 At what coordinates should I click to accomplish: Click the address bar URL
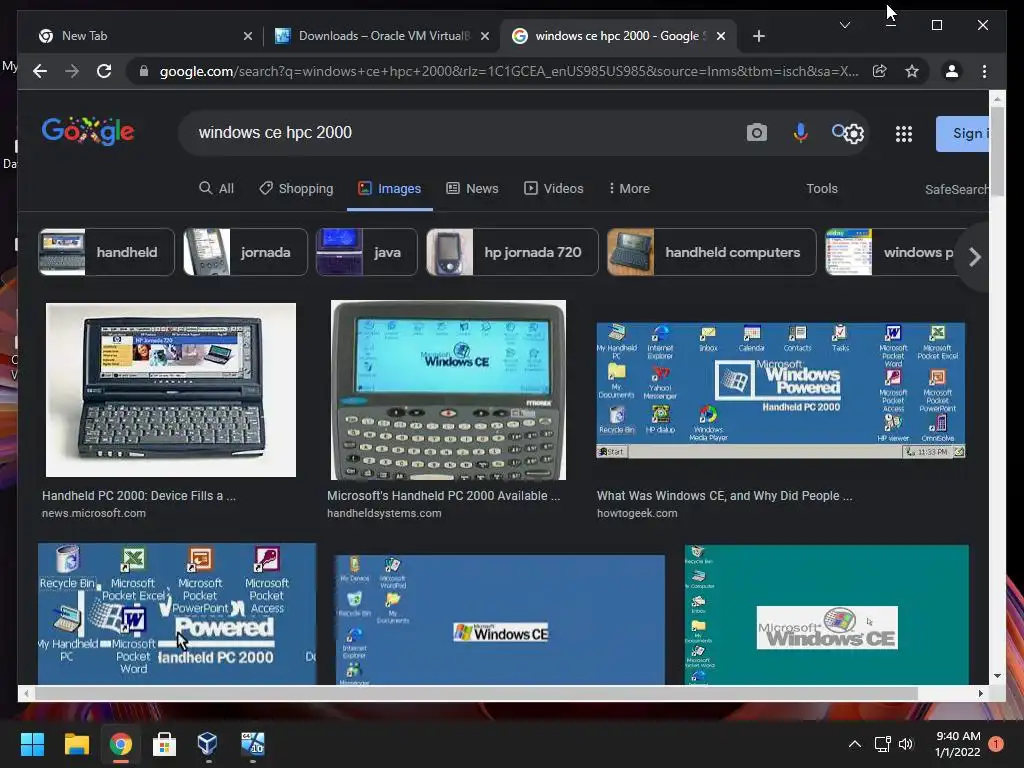509,71
